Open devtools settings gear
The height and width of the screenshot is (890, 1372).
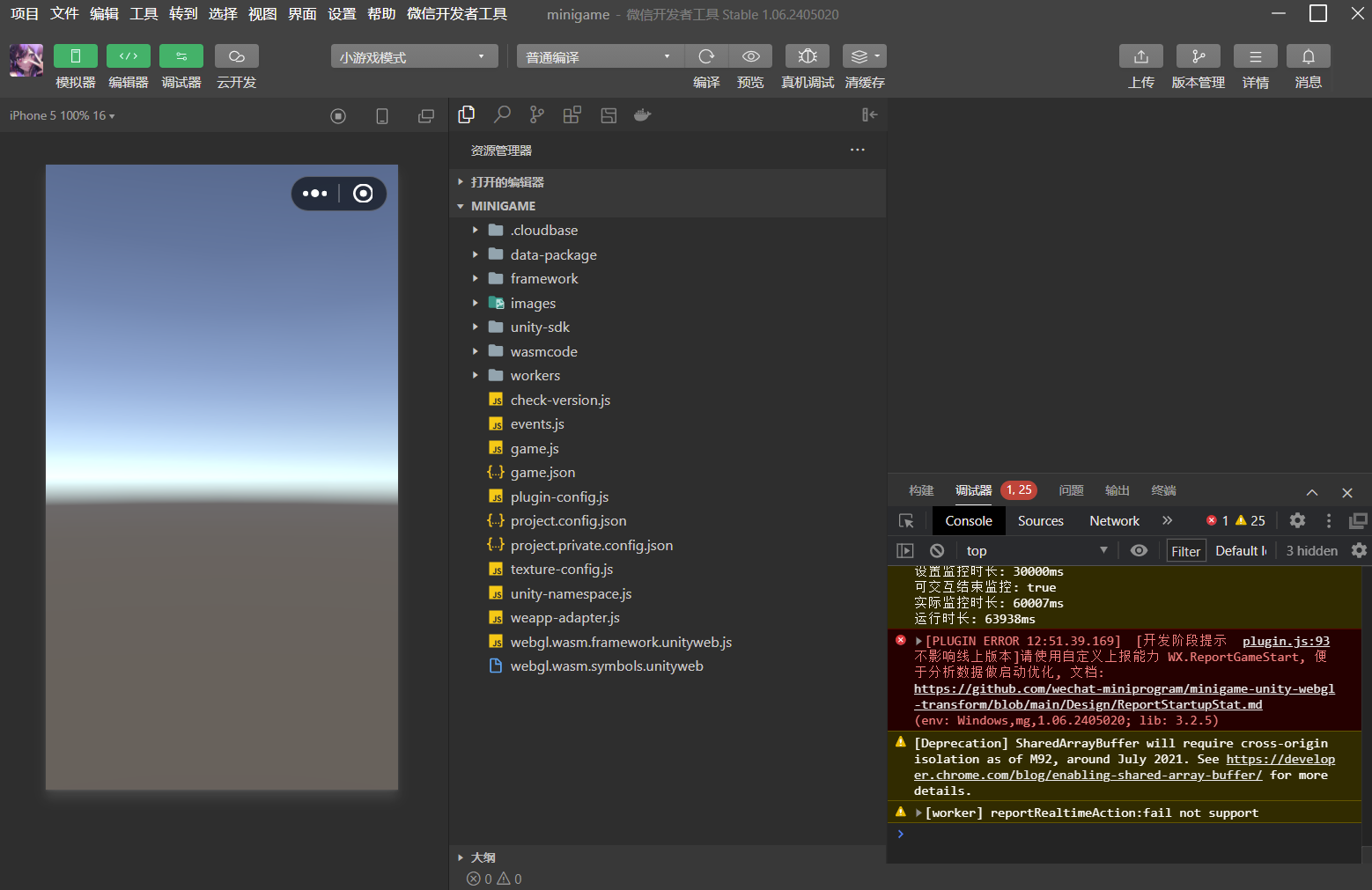(x=1297, y=520)
